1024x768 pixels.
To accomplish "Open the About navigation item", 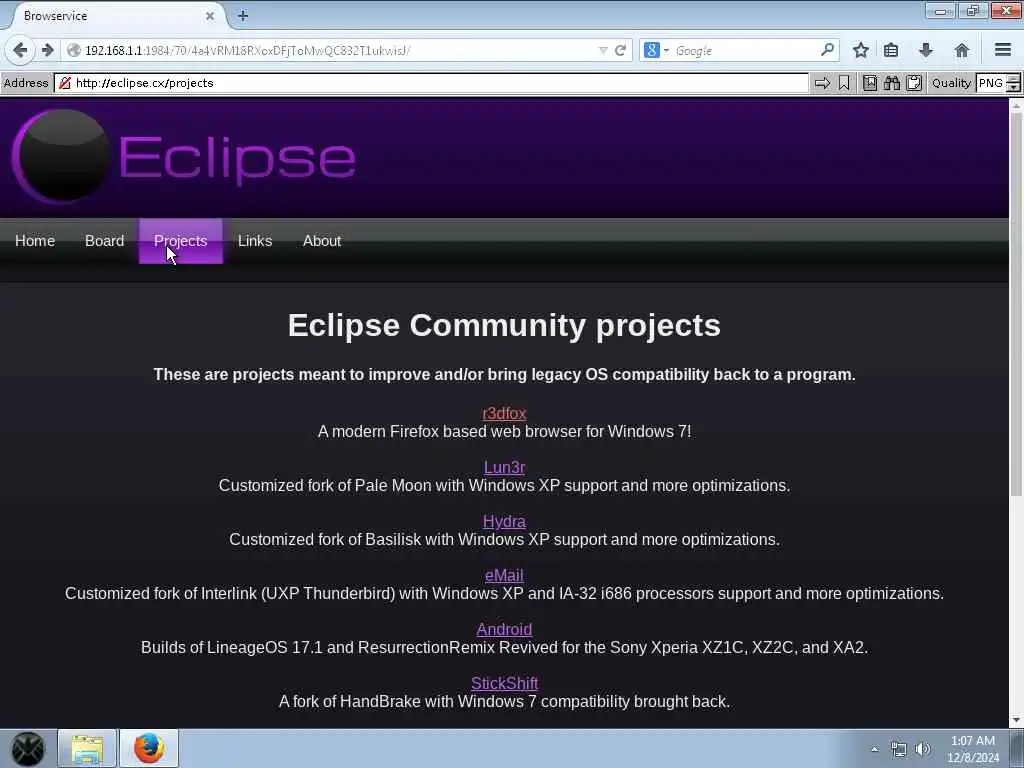I will (x=322, y=241).
